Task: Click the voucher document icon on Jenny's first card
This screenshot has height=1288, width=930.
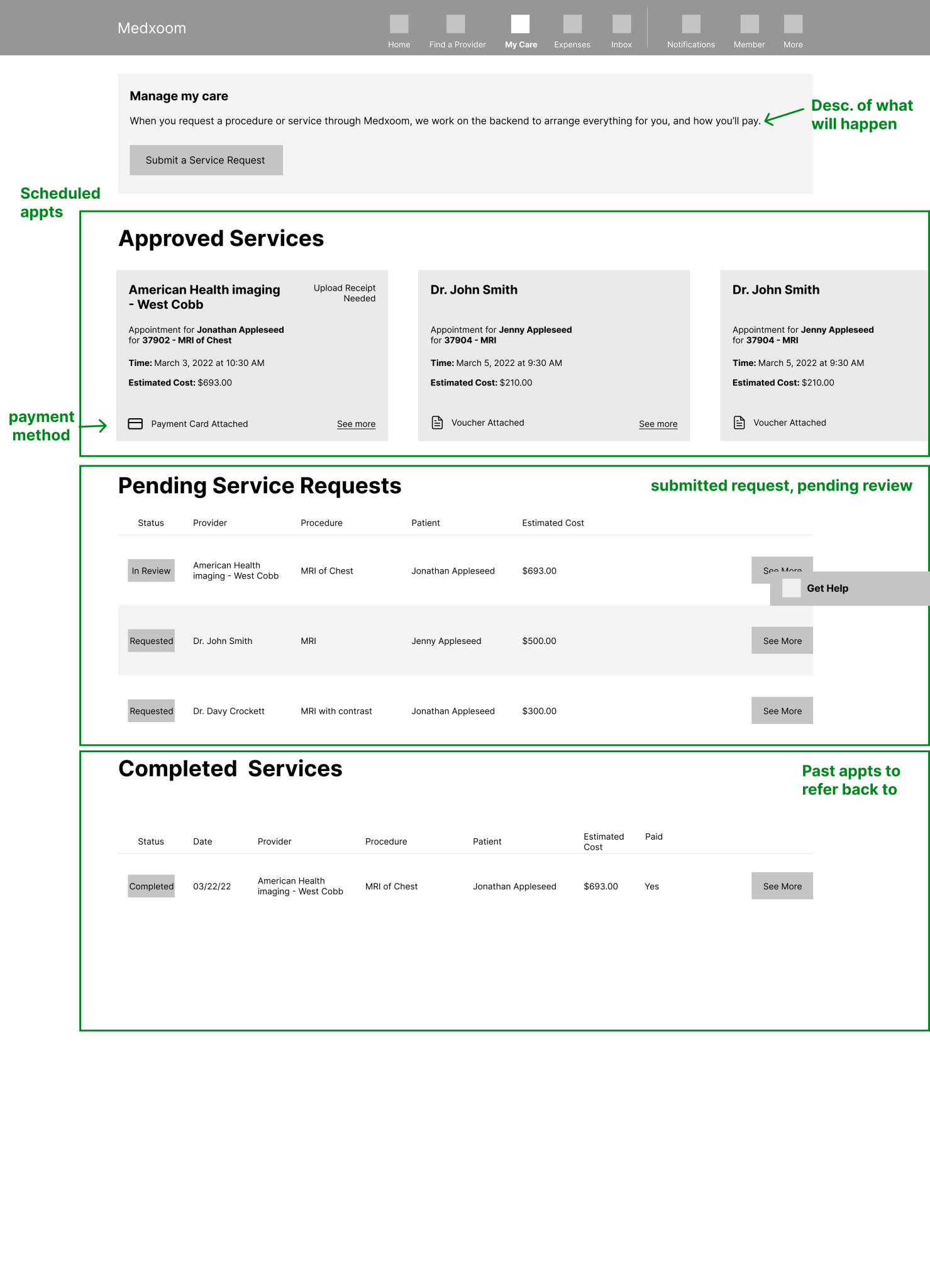Action: coord(437,423)
